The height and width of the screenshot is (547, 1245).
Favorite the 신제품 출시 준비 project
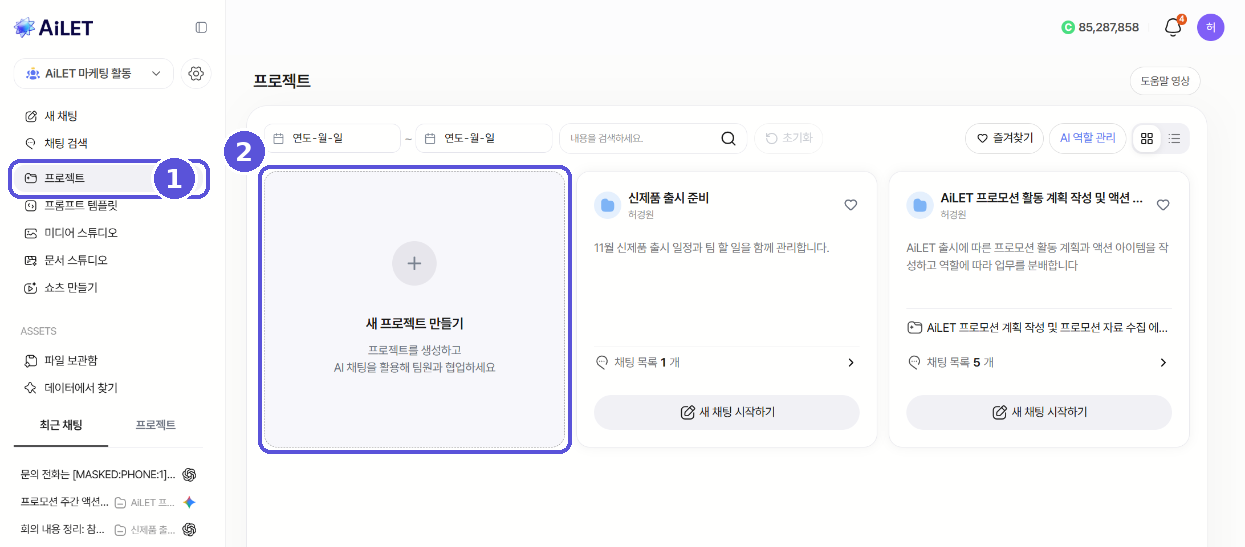pyautogui.click(x=851, y=205)
